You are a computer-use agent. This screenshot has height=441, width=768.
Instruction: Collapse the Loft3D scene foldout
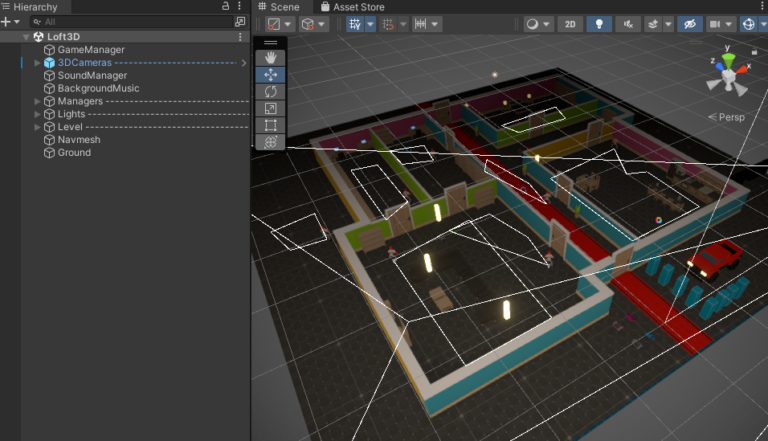[26, 37]
